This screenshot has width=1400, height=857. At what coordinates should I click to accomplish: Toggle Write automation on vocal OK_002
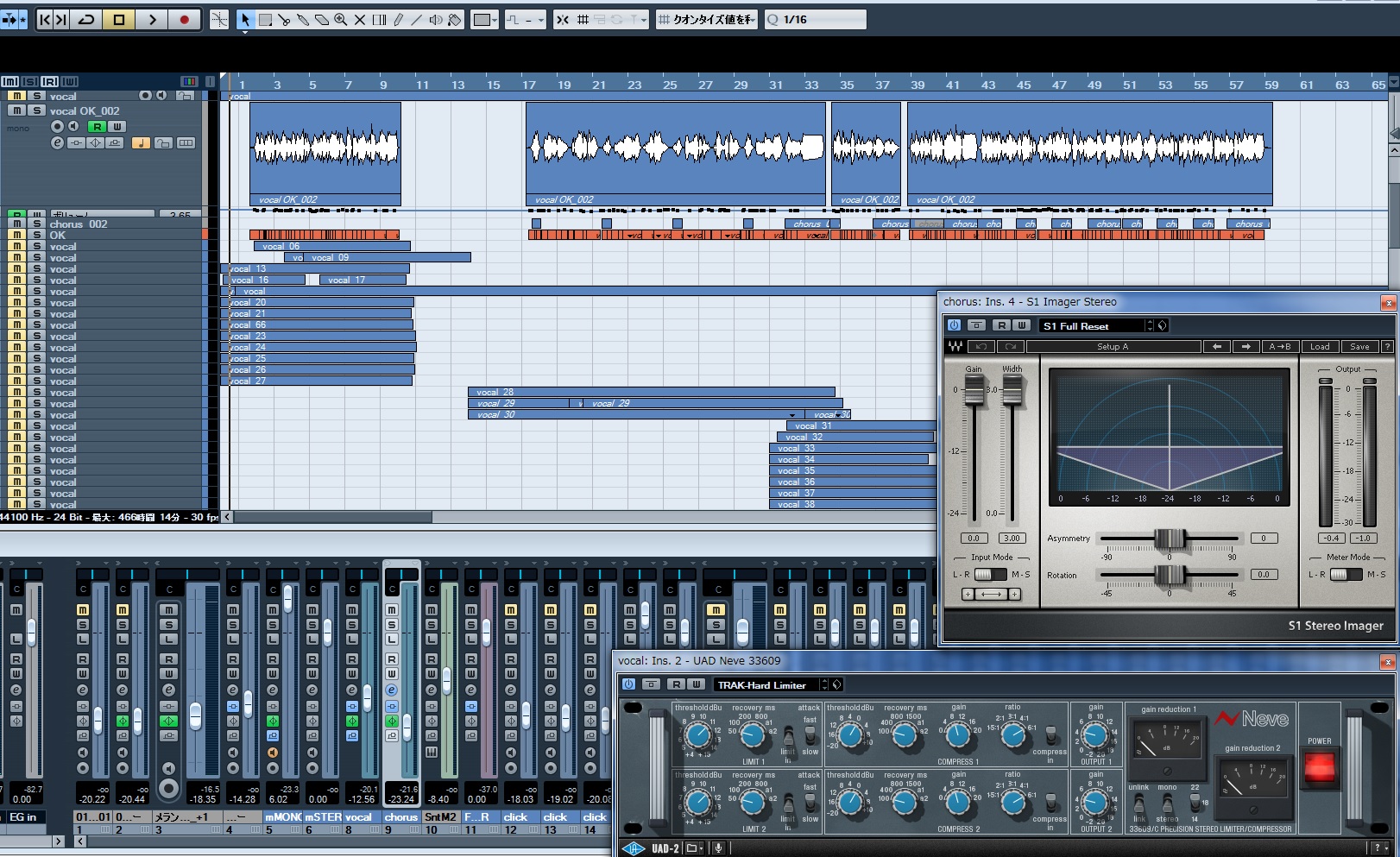(x=117, y=126)
